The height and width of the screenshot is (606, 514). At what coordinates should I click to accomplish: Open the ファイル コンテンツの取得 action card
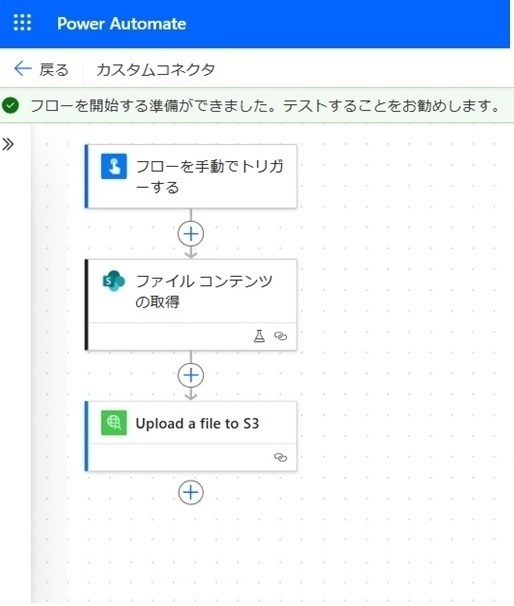(191, 305)
